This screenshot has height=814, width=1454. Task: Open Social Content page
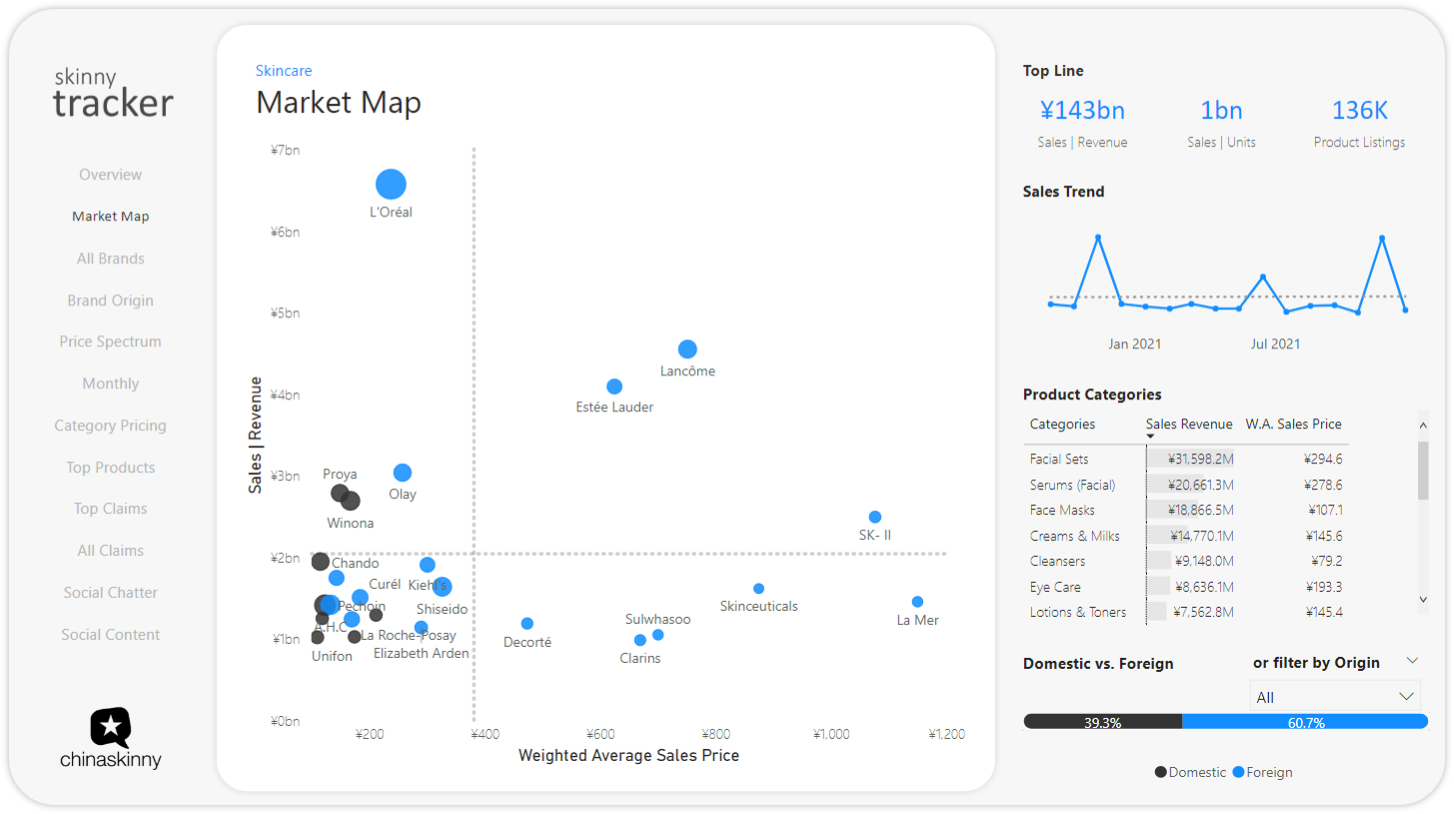111,635
